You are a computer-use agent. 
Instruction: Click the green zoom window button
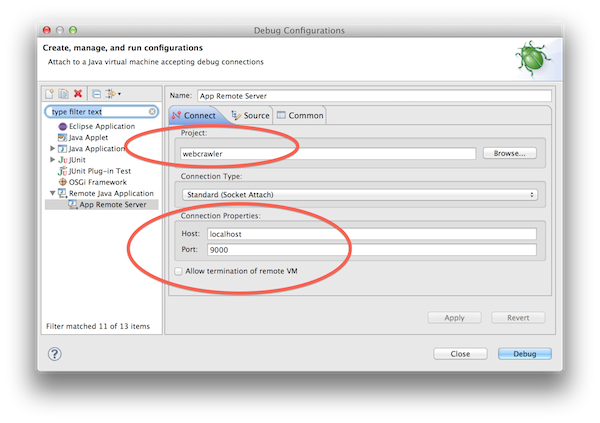(x=73, y=30)
